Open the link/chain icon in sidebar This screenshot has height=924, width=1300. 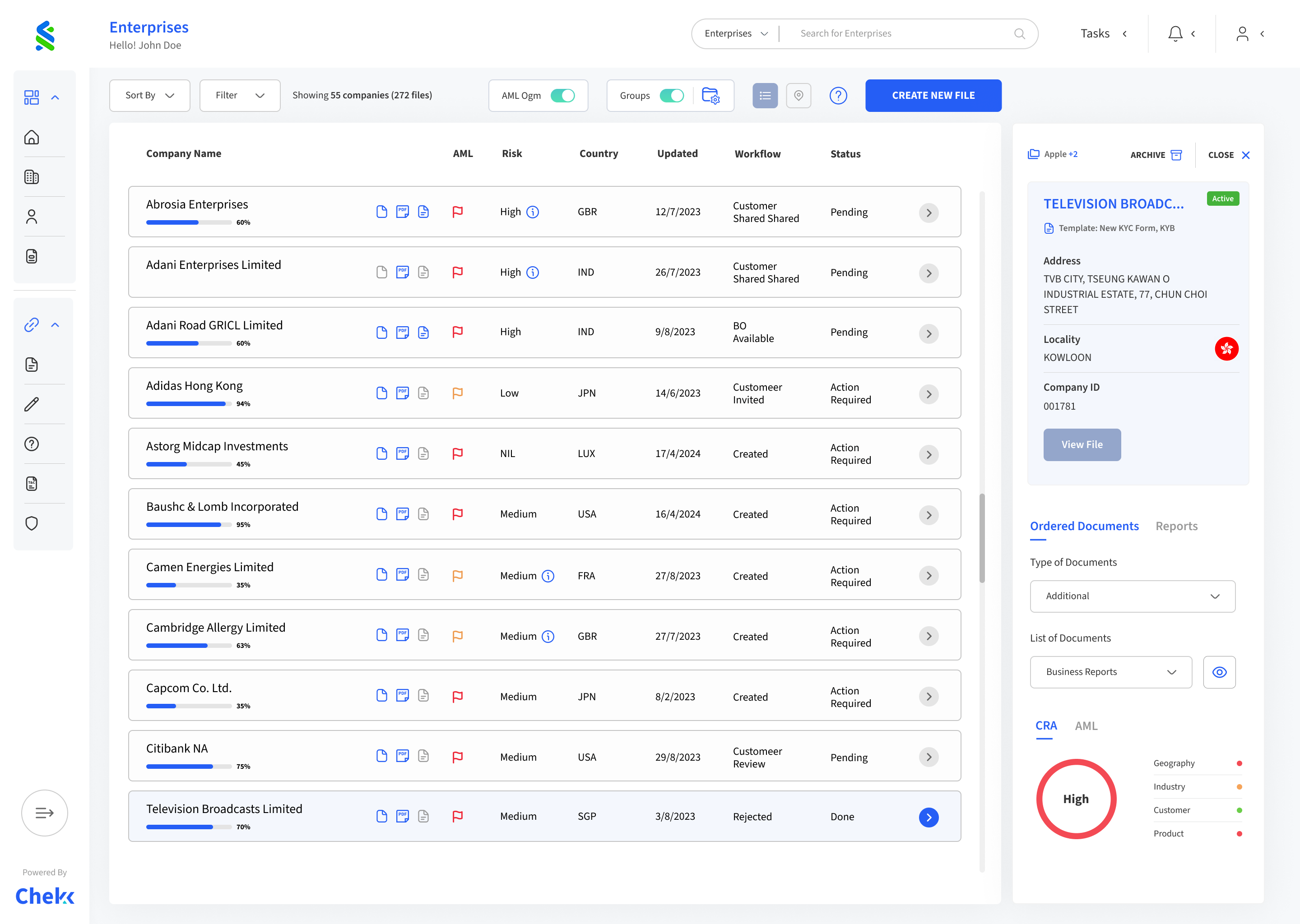[31, 325]
